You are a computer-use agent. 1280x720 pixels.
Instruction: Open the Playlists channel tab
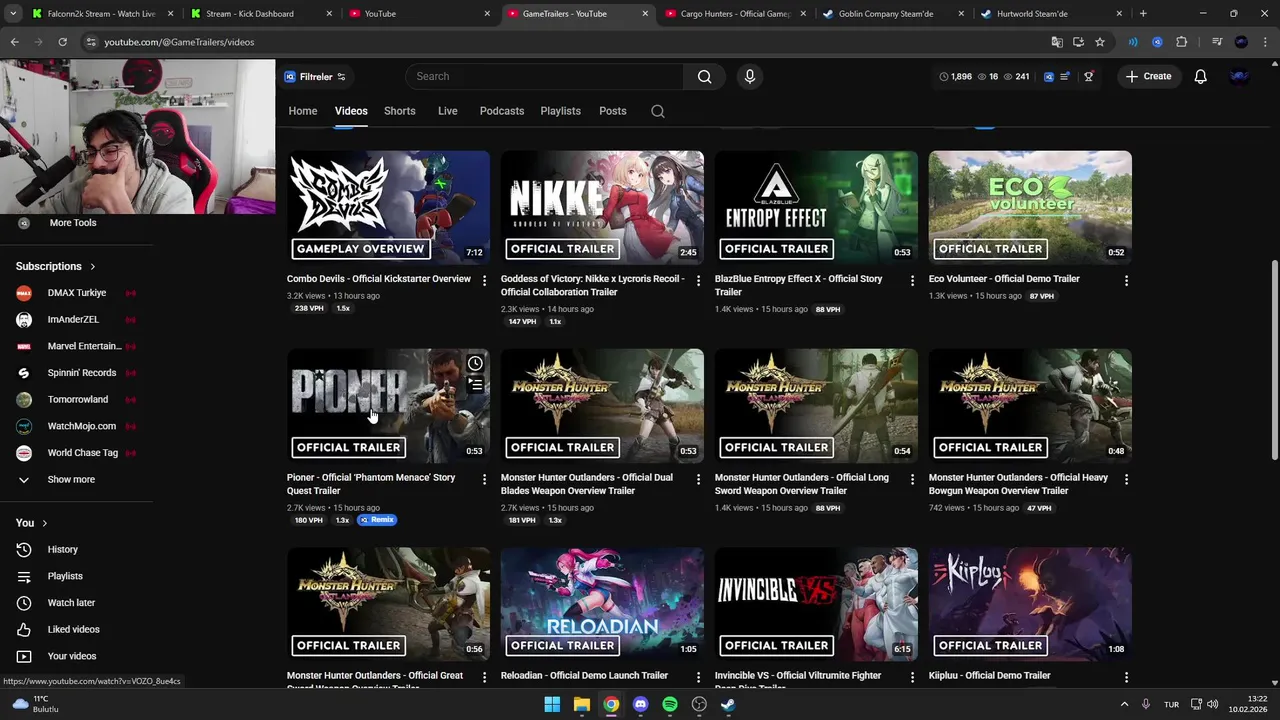click(x=561, y=111)
